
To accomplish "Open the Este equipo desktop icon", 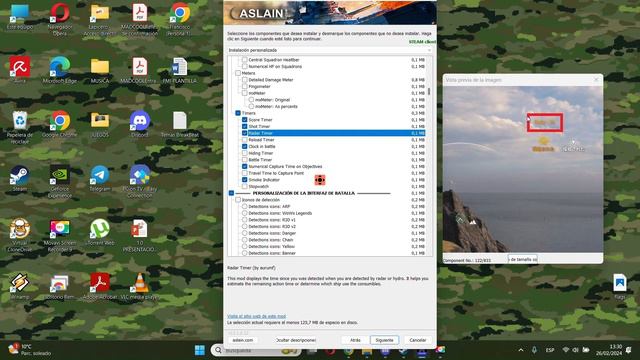I will [19, 17].
